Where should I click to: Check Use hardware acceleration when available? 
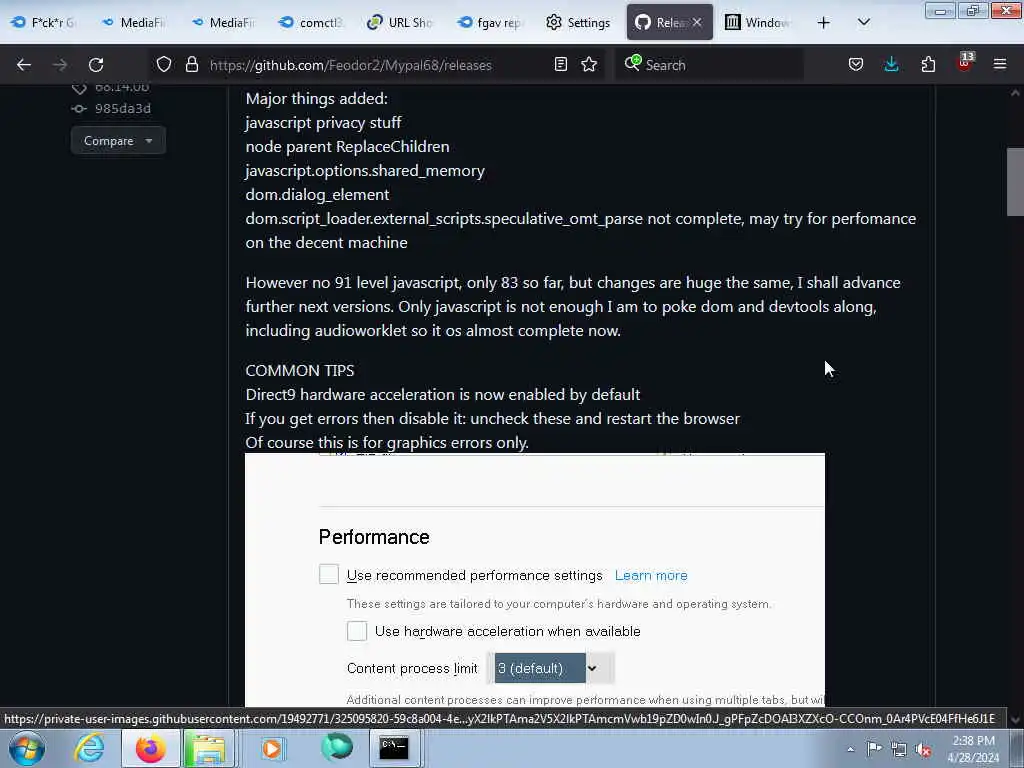[357, 631]
